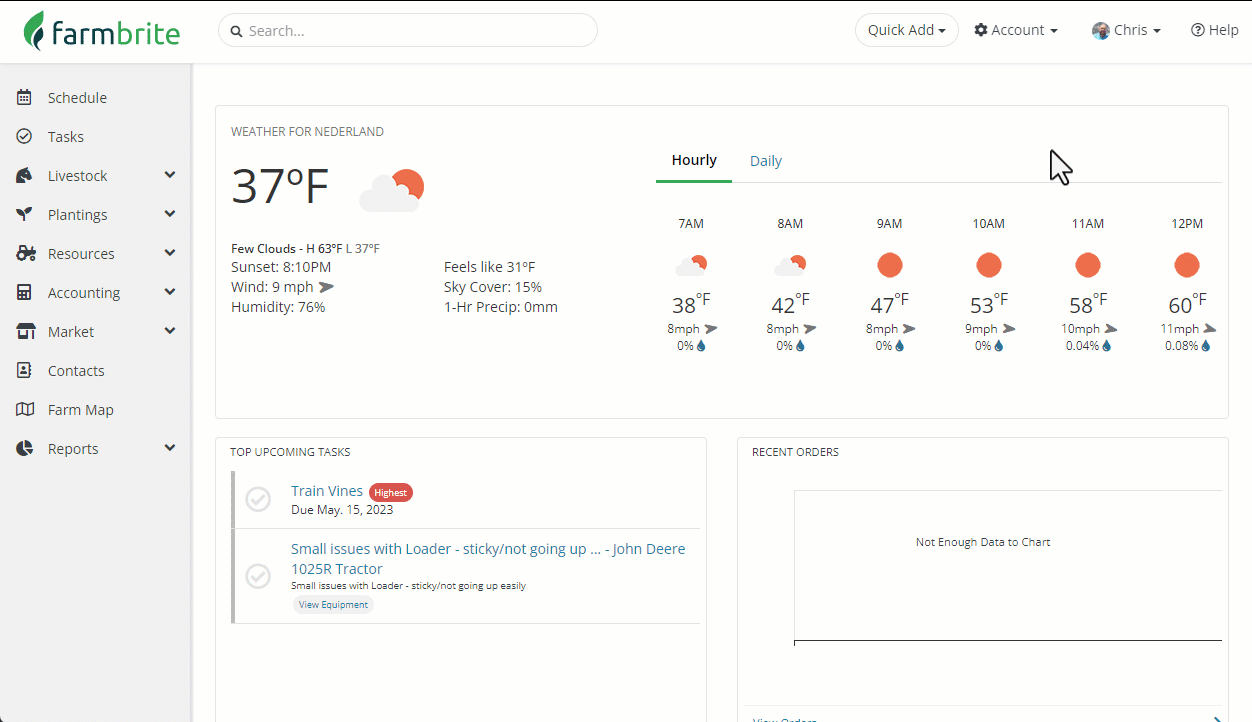This screenshot has height=722, width=1252.
Task: Click the Help question mark icon
Action: [x=1197, y=30]
